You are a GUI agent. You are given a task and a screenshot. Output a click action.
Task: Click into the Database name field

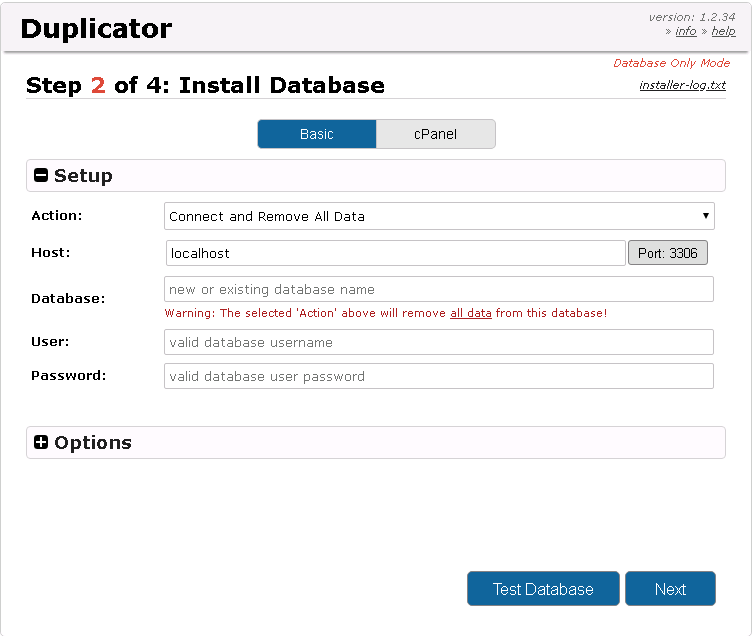click(439, 289)
